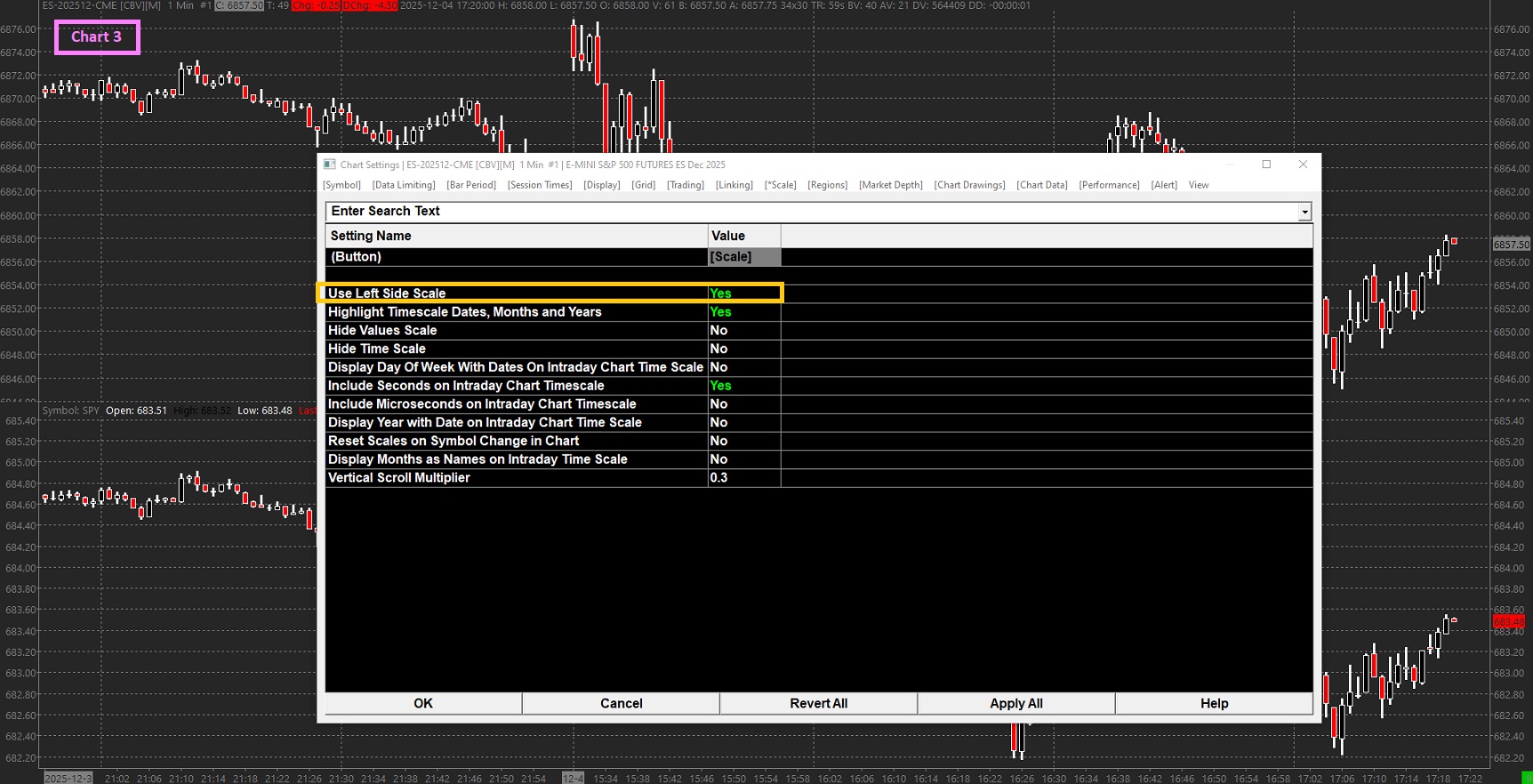The width and height of the screenshot is (1533, 784).
Task: Open the View menu
Action: tap(1198, 185)
